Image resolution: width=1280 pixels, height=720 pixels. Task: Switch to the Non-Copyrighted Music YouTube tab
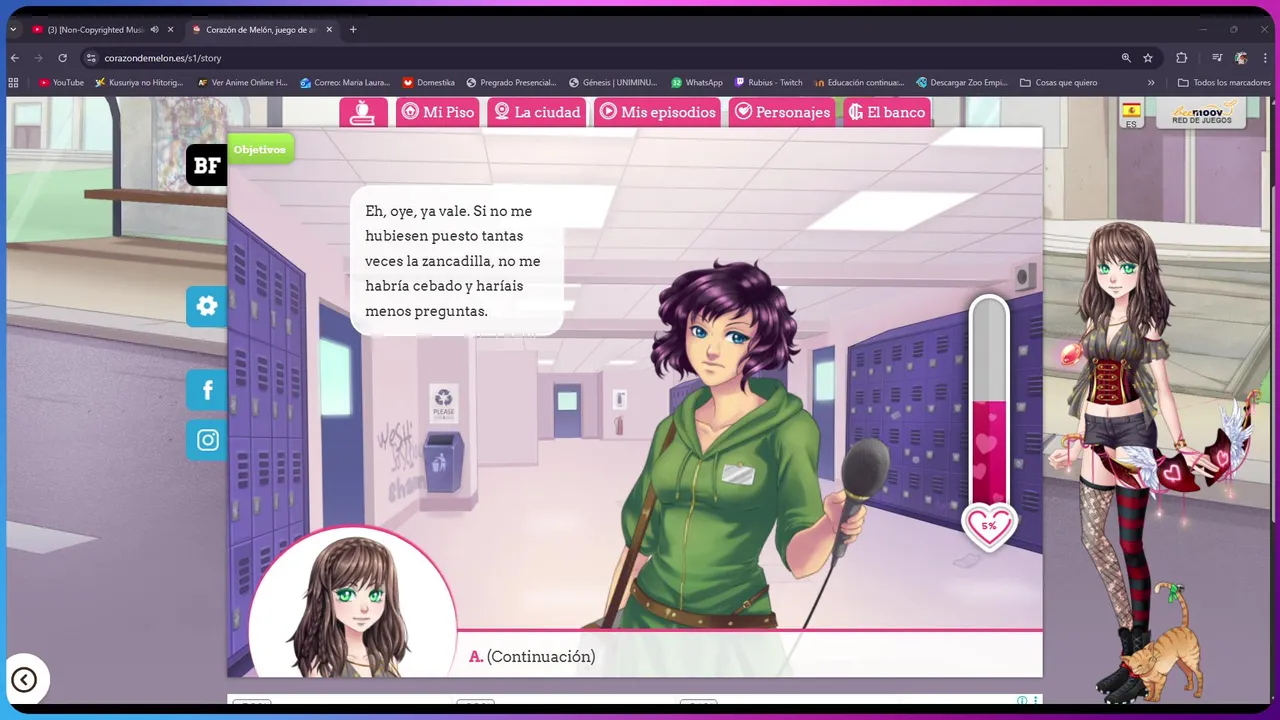coord(95,30)
